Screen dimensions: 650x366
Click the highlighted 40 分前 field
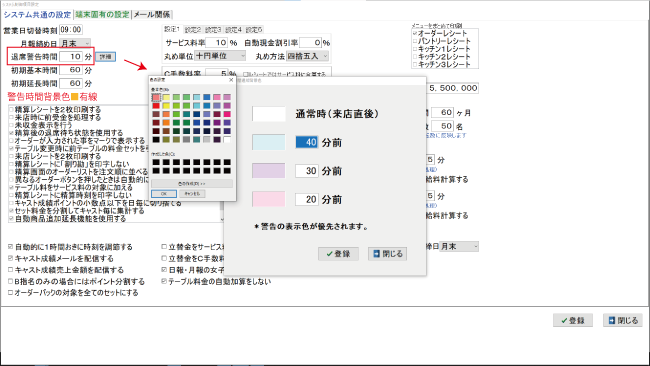[x=307, y=142]
